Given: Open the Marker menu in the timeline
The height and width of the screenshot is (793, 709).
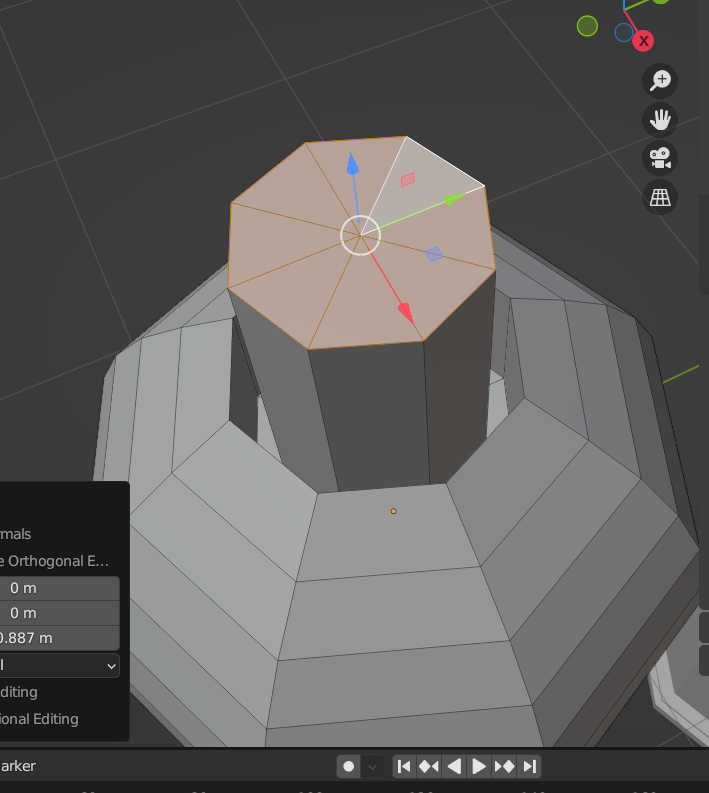Looking at the screenshot, I should (x=18, y=766).
